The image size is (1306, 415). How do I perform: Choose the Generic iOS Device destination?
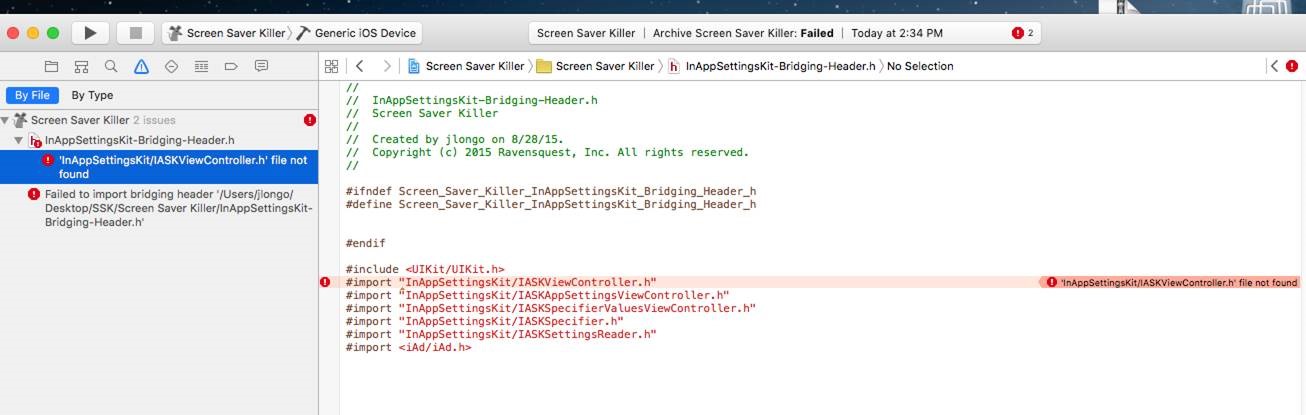356,33
